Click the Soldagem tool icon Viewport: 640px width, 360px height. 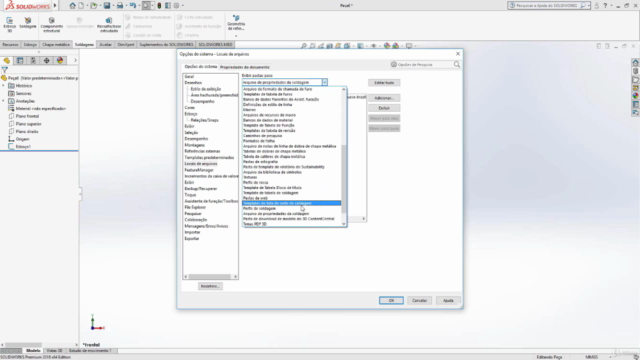coord(28,23)
